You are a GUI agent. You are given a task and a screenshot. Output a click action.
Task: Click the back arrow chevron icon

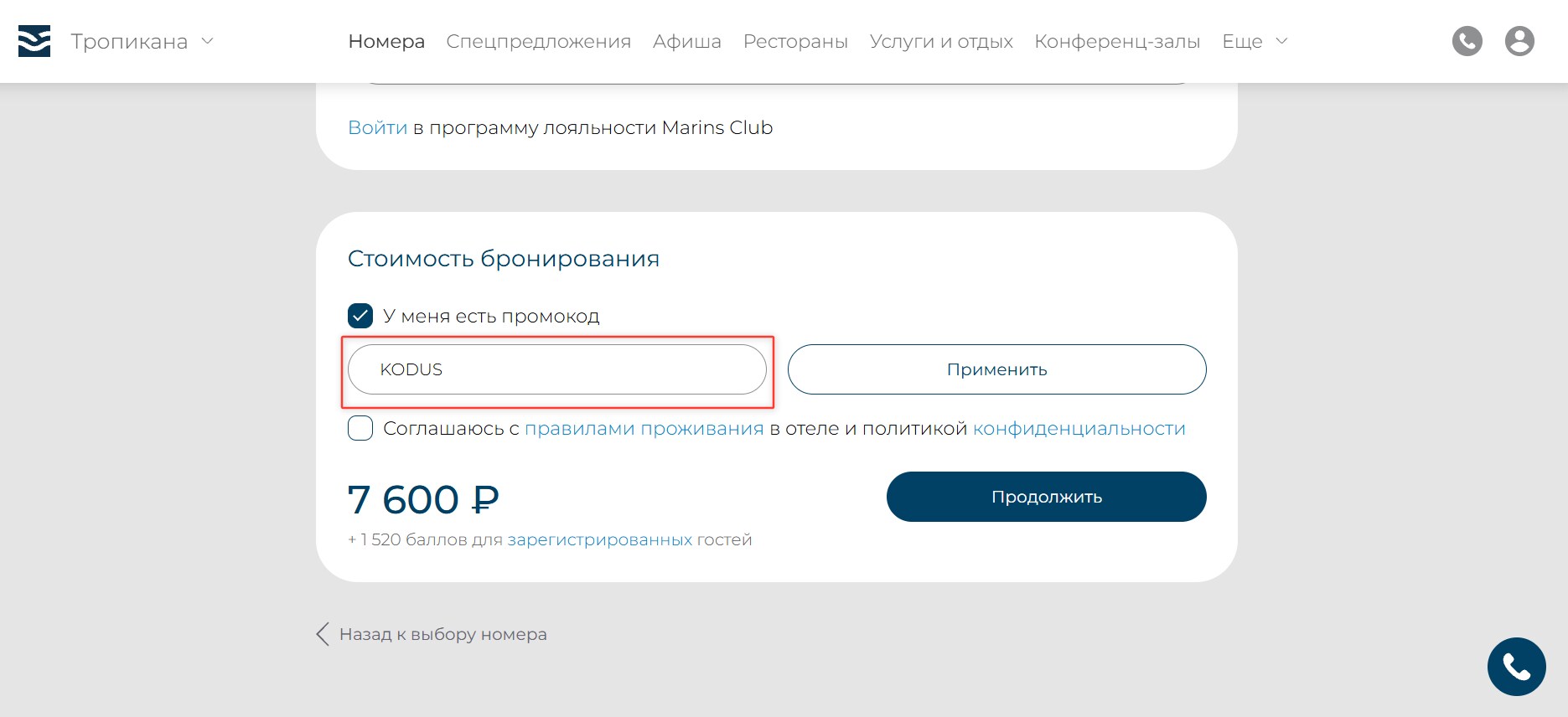[x=323, y=634]
